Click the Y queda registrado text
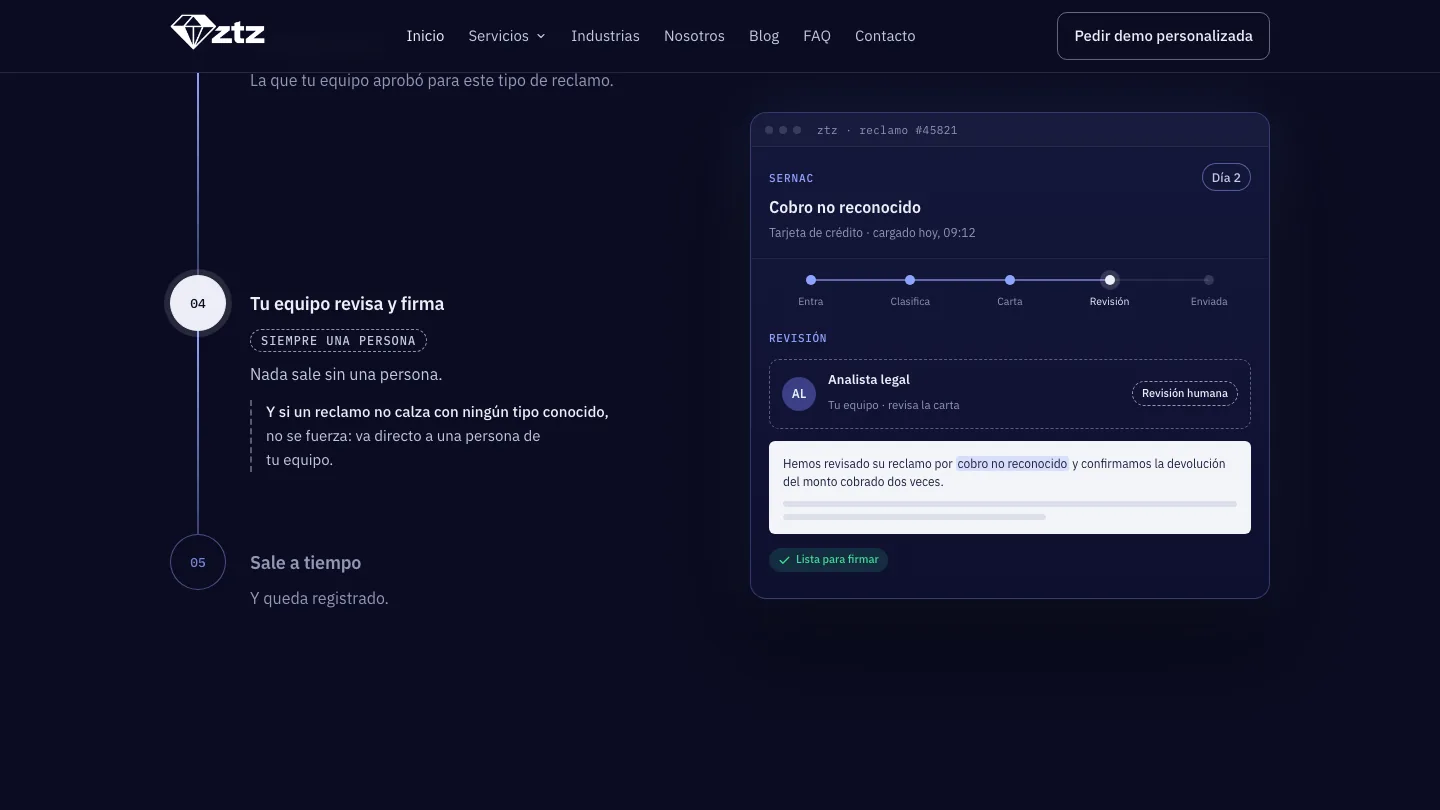 click(319, 598)
